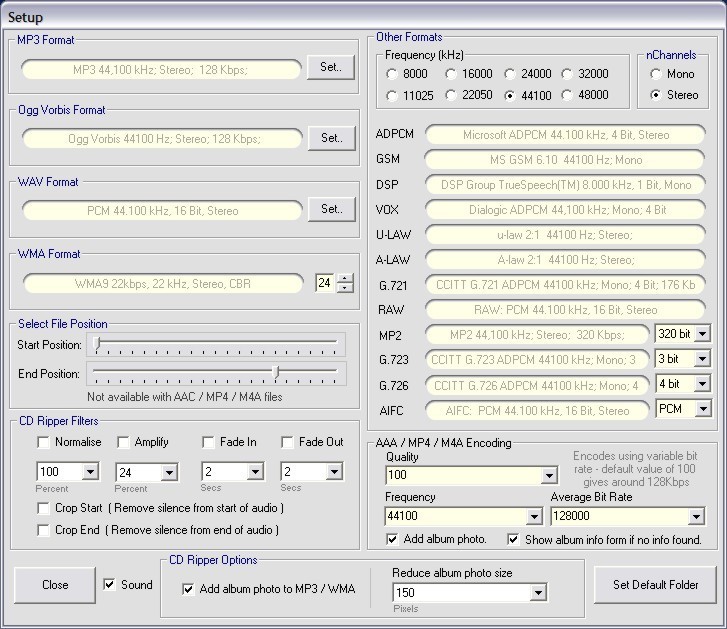Click the Microsoft ADPCM format field

pyautogui.click(x=566, y=135)
